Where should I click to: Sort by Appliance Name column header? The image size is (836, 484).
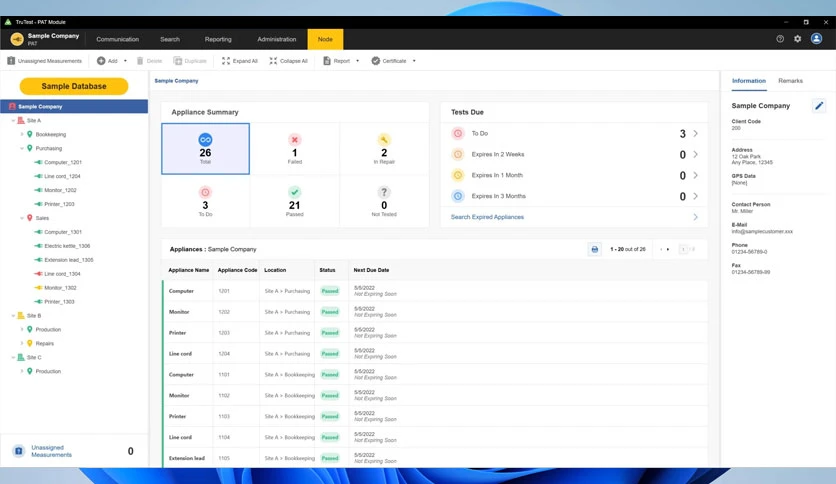pyautogui.click(x=189, y=270)
